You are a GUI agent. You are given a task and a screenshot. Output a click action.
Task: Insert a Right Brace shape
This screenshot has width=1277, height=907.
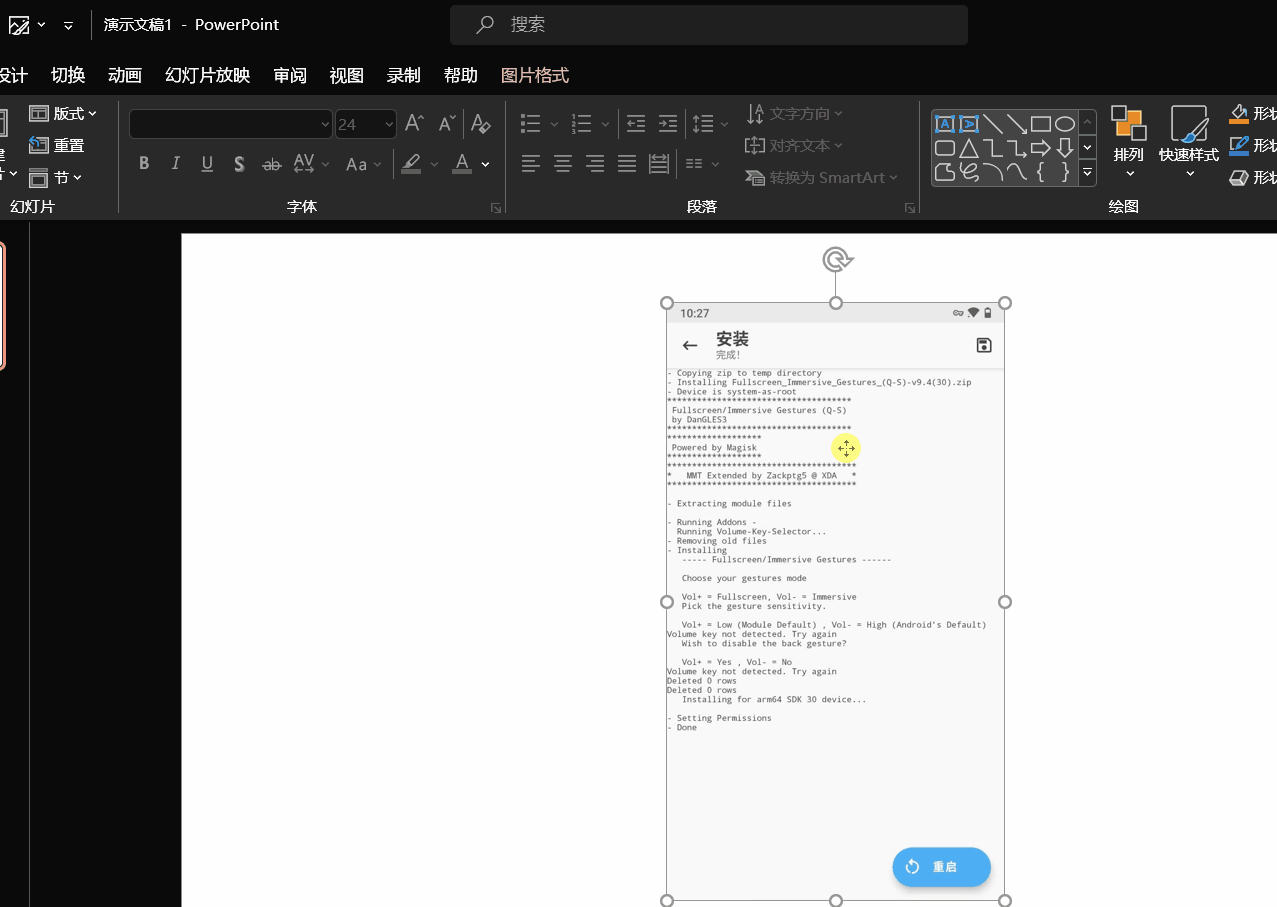[1065, 172]
